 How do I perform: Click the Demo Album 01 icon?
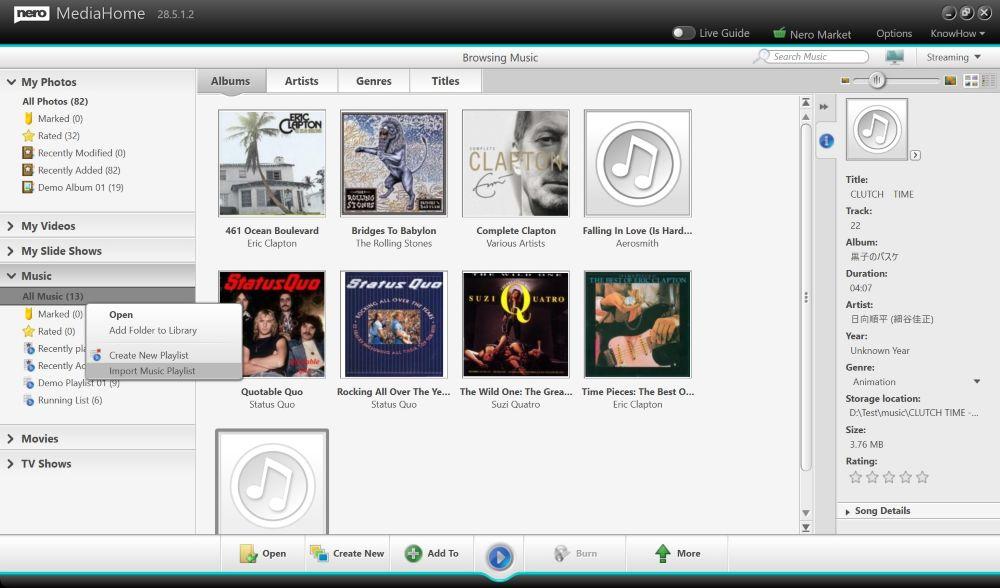point(27,187)
